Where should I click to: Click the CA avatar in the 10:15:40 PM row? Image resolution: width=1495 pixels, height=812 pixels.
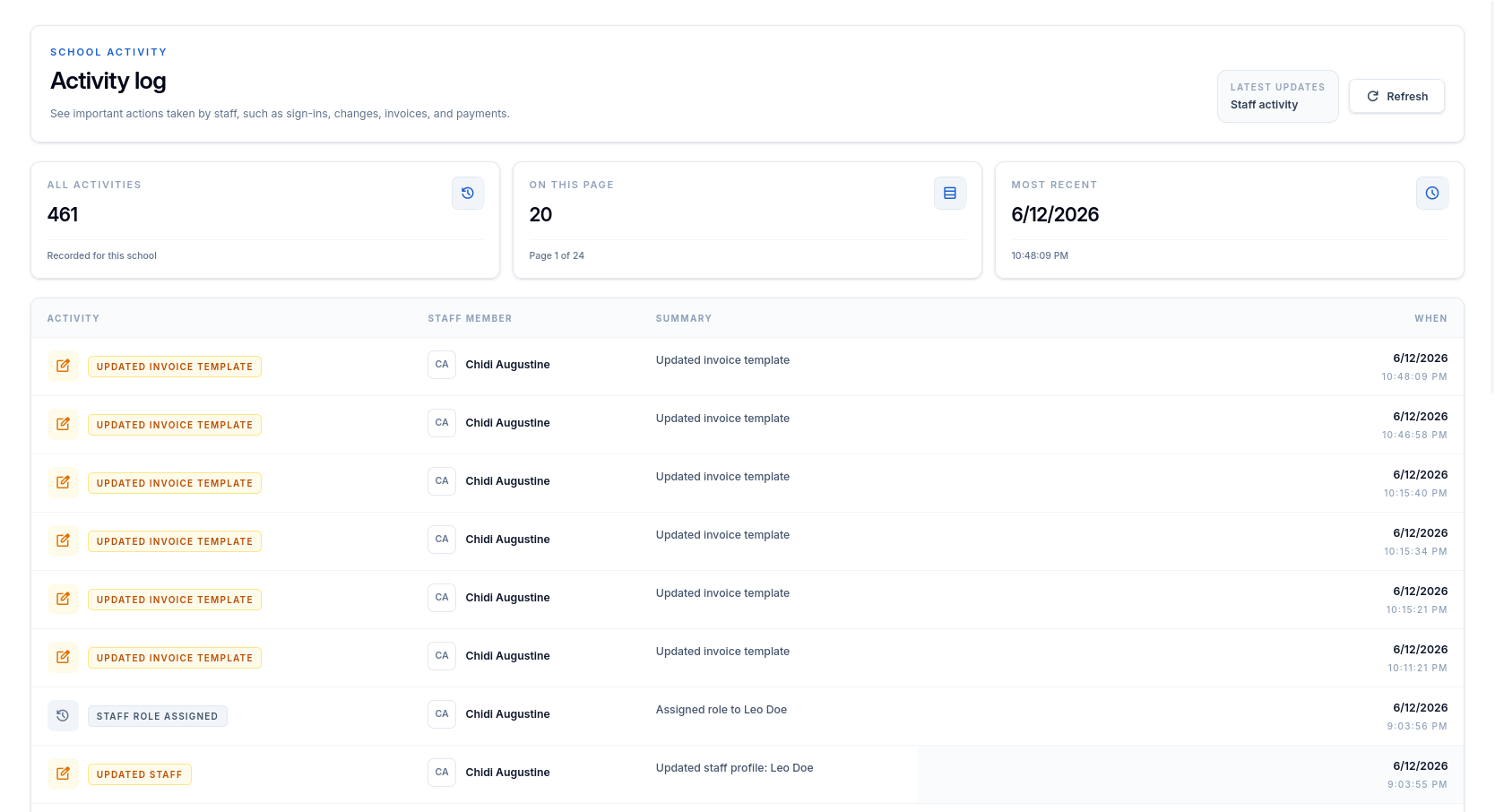coord(442,481)
